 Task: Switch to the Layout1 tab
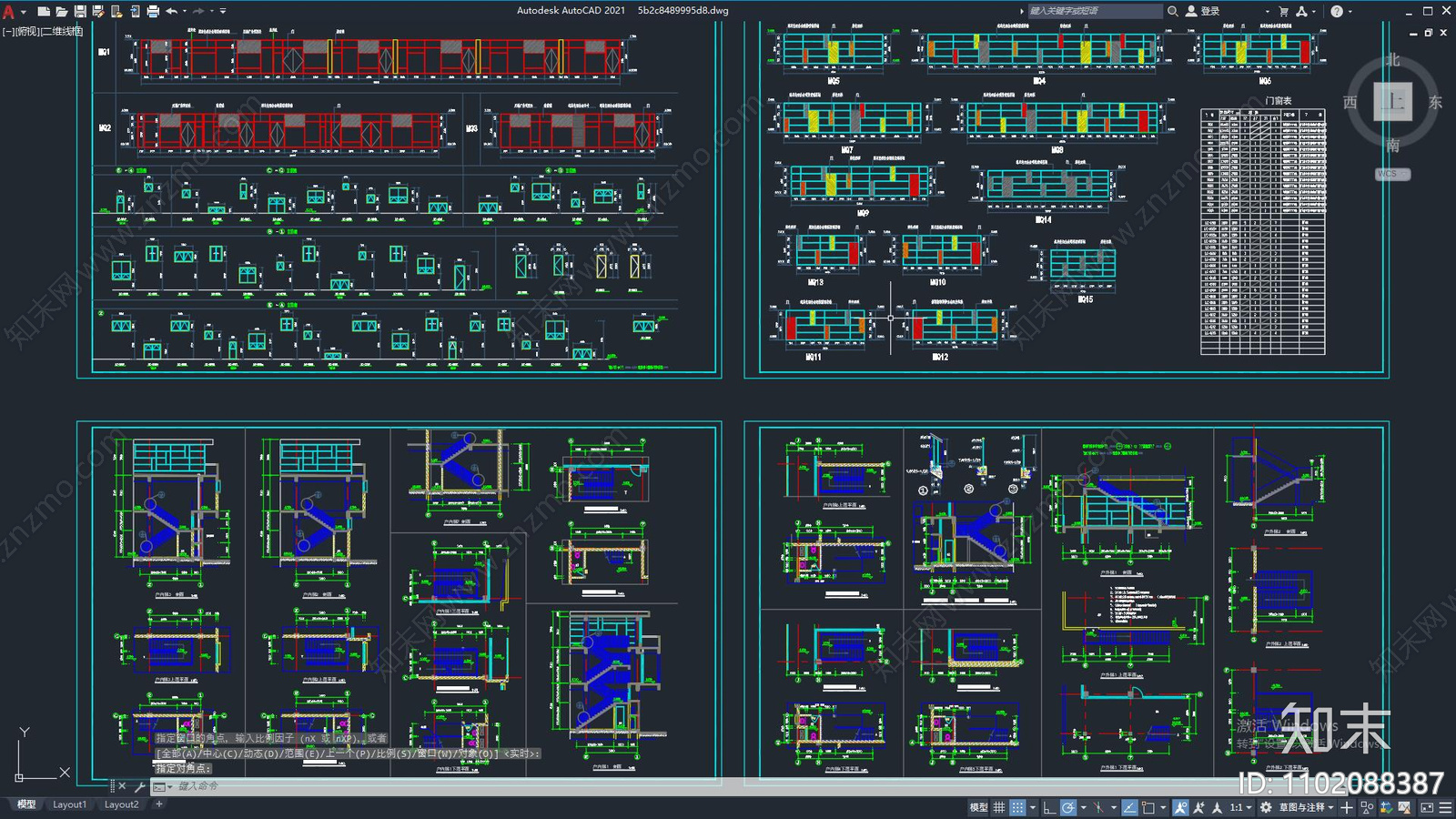click(69, 804)
